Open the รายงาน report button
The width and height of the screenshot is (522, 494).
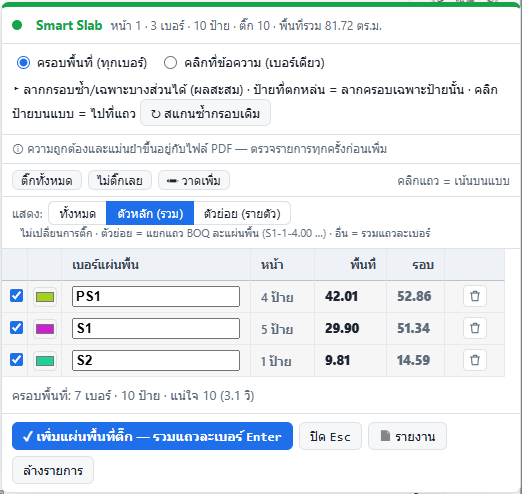(x=407, y=436)
